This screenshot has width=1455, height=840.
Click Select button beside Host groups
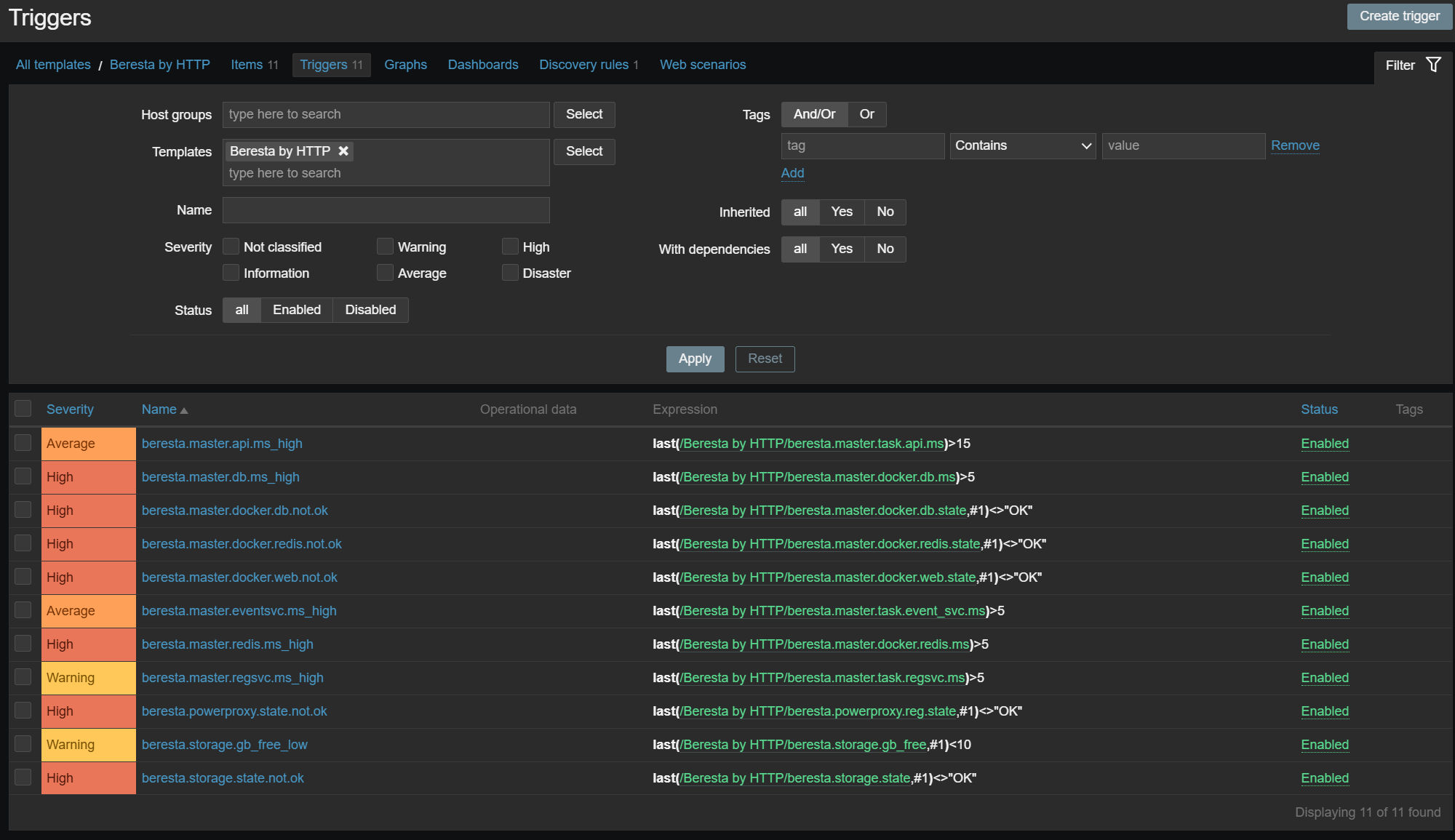584,114
